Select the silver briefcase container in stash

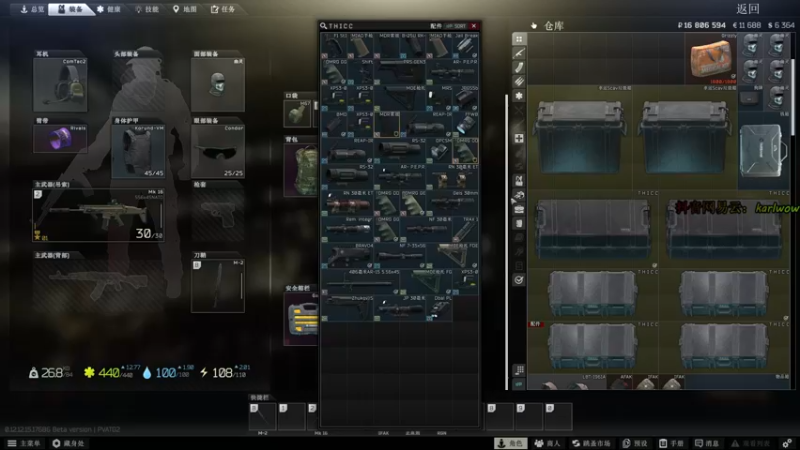pos(763,151)
